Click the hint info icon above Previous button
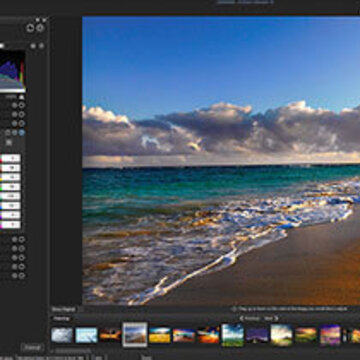The height and width of the screenshot is (360, 360). pos(234,309)
